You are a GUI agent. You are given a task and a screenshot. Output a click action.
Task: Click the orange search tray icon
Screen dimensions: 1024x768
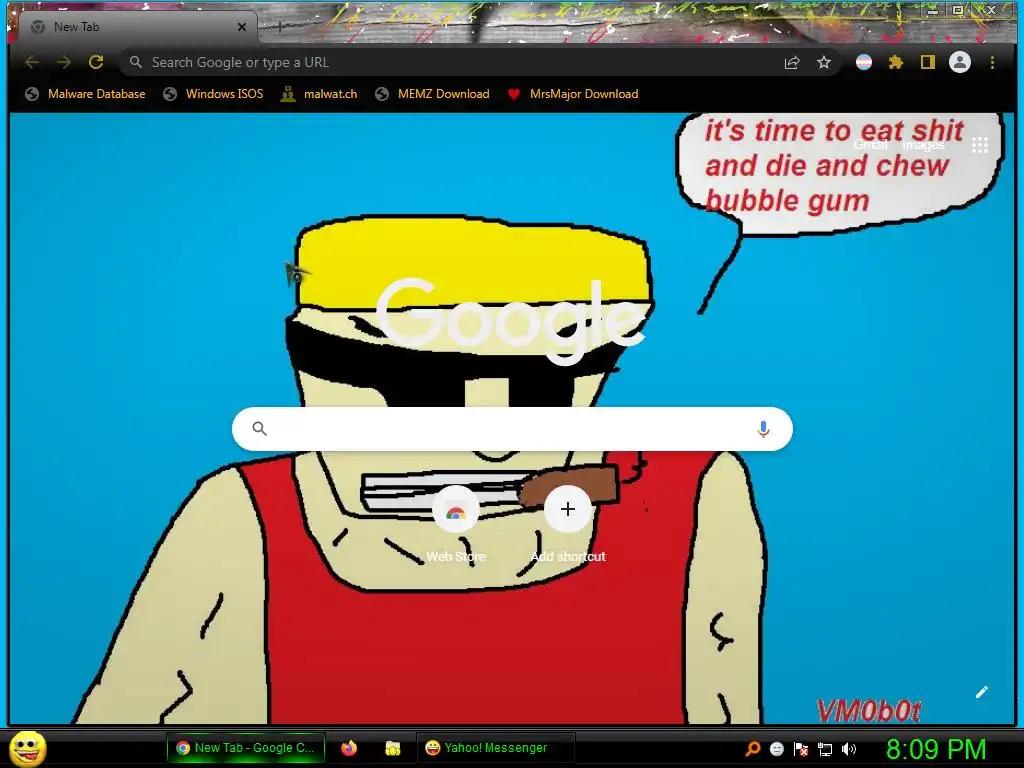click(752, 748)
